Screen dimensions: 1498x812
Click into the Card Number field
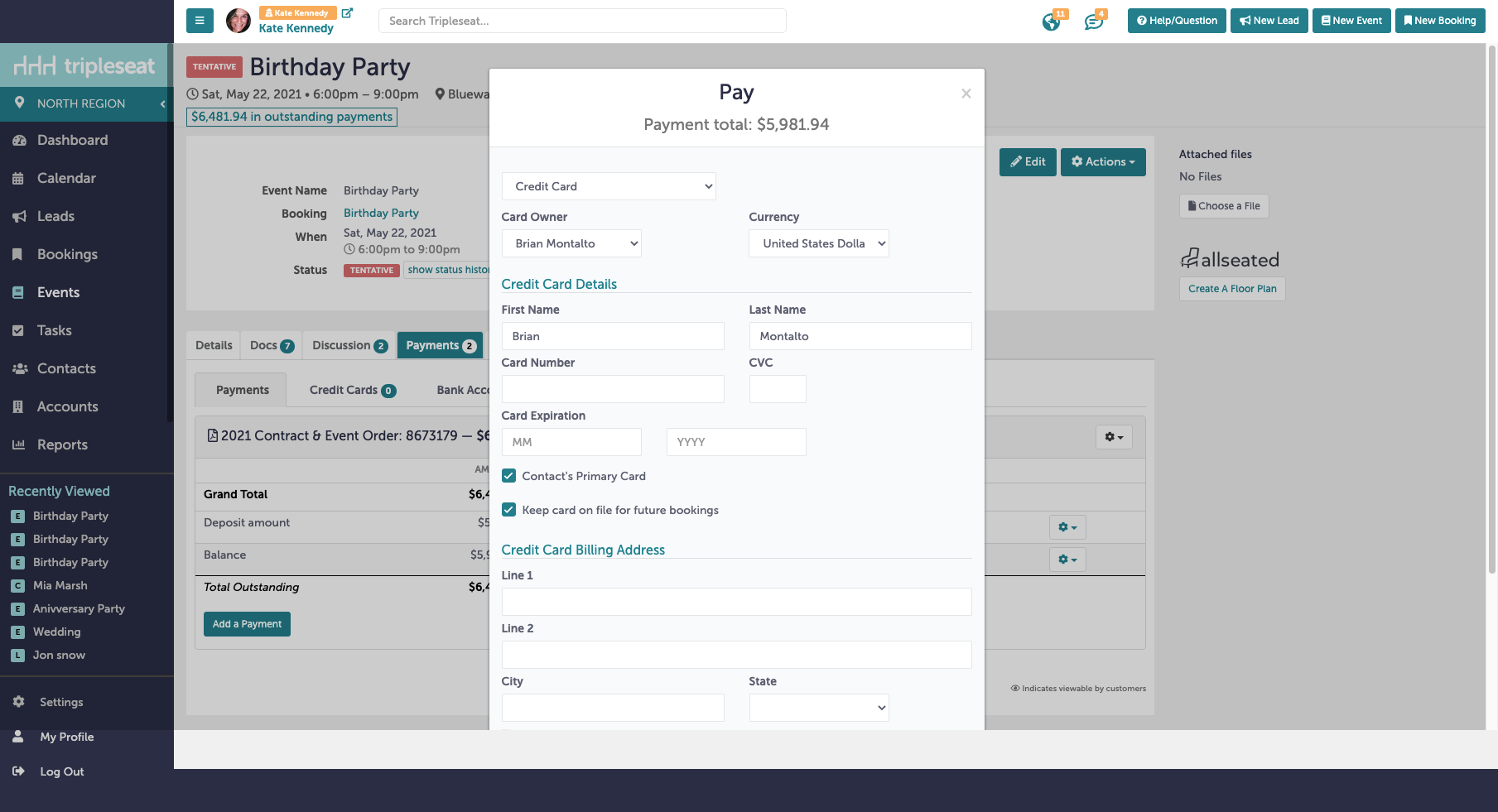613,389
